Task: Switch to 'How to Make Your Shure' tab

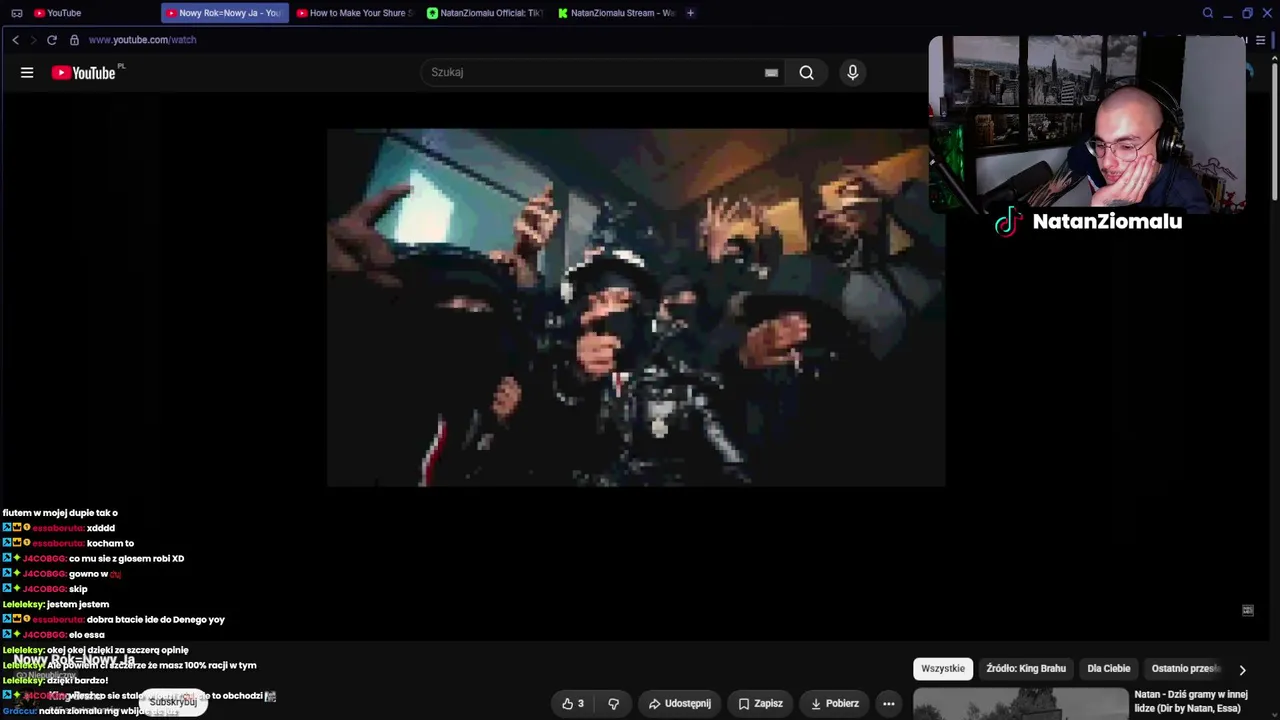Action: click(354, 13)
